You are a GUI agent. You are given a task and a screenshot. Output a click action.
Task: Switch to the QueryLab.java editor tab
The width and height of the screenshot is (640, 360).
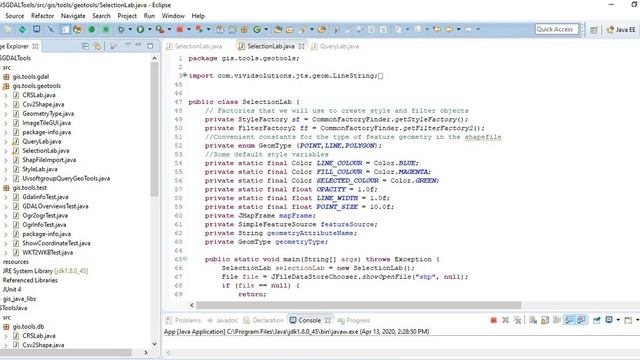(336, 46)
